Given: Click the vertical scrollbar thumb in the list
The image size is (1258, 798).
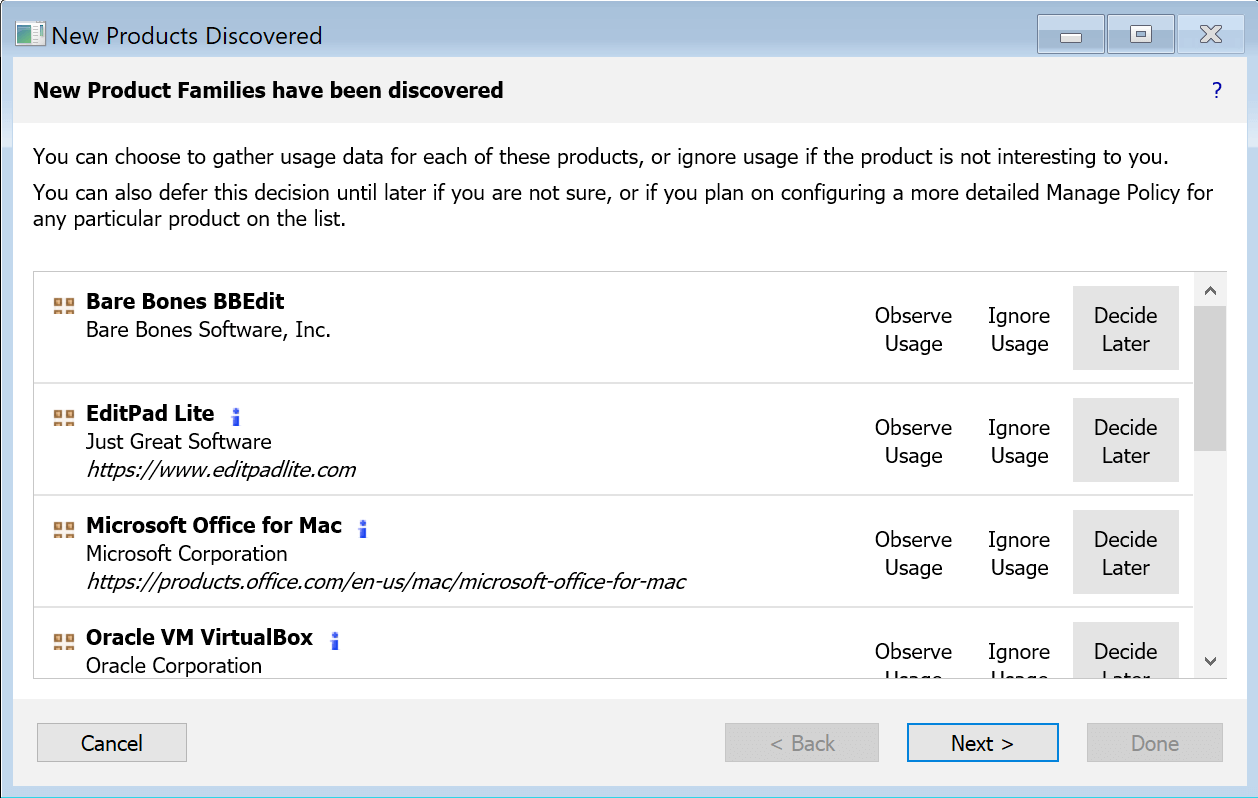Looking at the screenshot, I should (x=1210, y=378).
